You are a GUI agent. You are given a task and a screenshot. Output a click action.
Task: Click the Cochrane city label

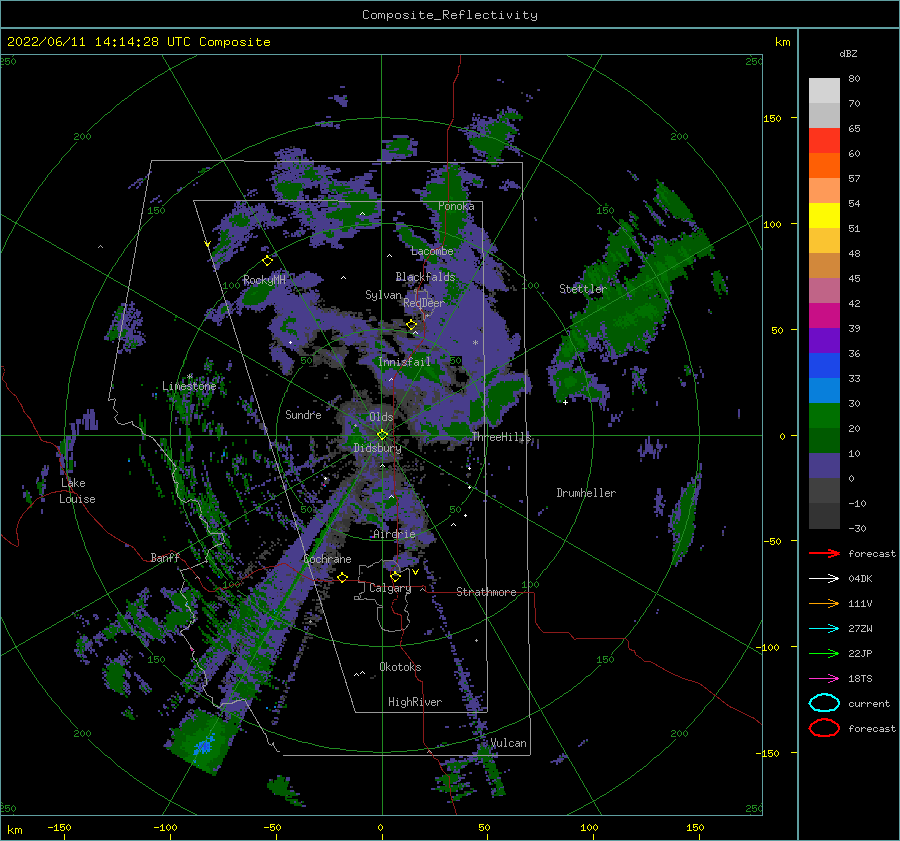click(x=327, y=559)
